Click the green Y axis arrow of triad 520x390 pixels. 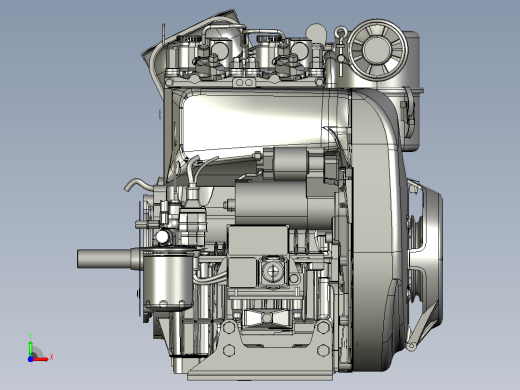point(30,348)
